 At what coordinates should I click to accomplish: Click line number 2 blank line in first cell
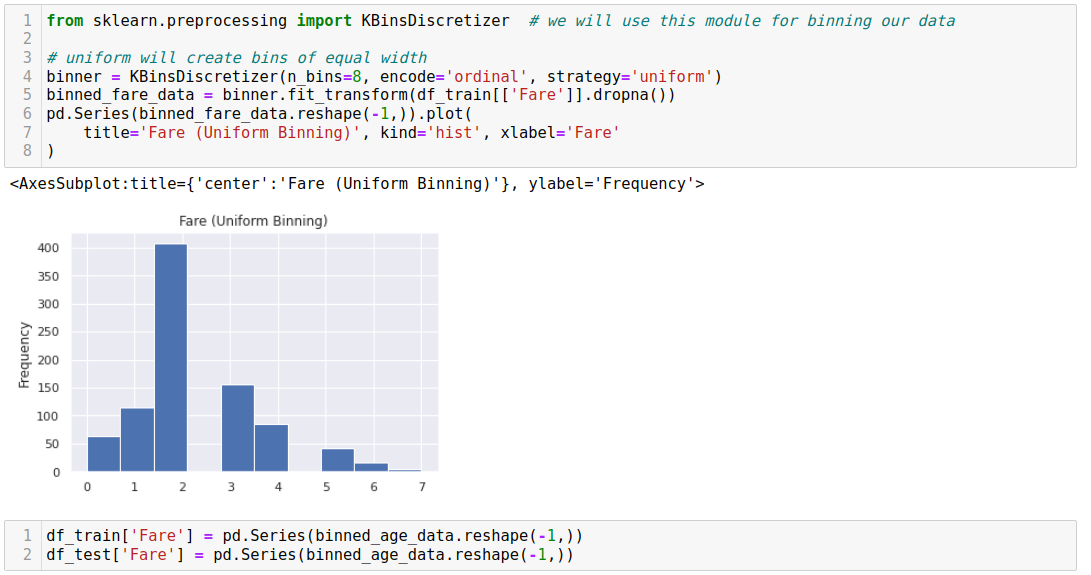[x=27, y=39]
